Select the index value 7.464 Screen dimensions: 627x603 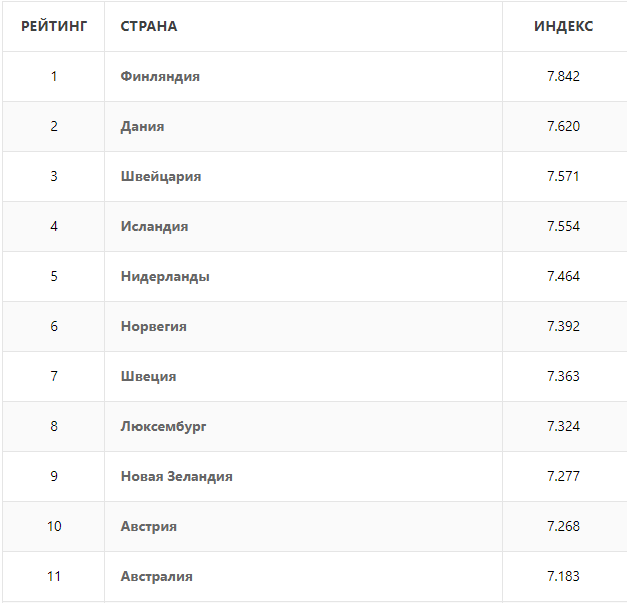pyautogui.click(x=563, y=276)
